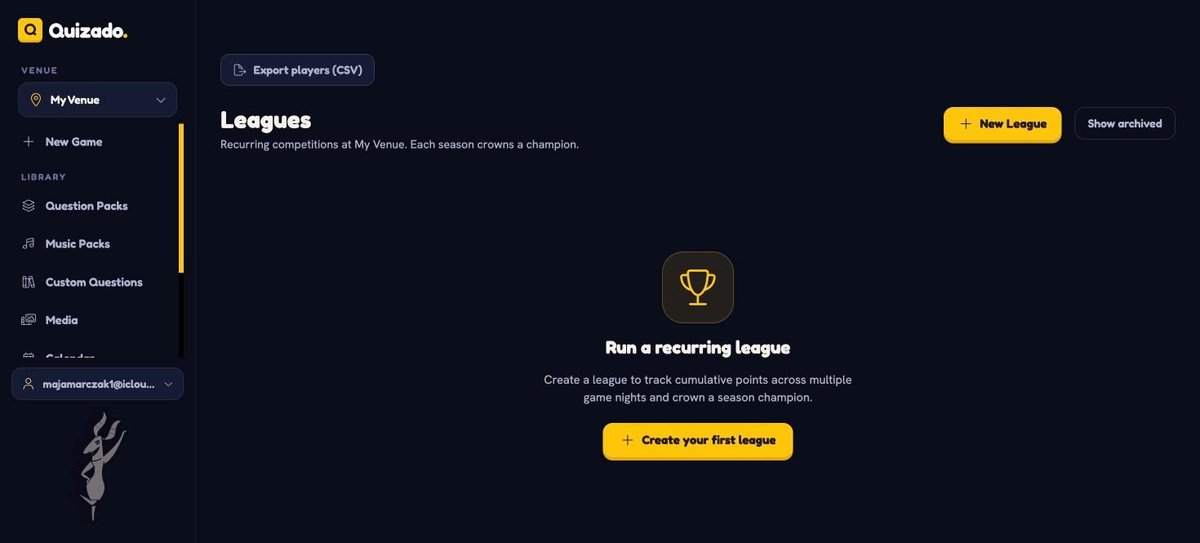The image size is (1200, 543).
Task: Toggle Show archived leagues
Action: (x=1125, y=124)
